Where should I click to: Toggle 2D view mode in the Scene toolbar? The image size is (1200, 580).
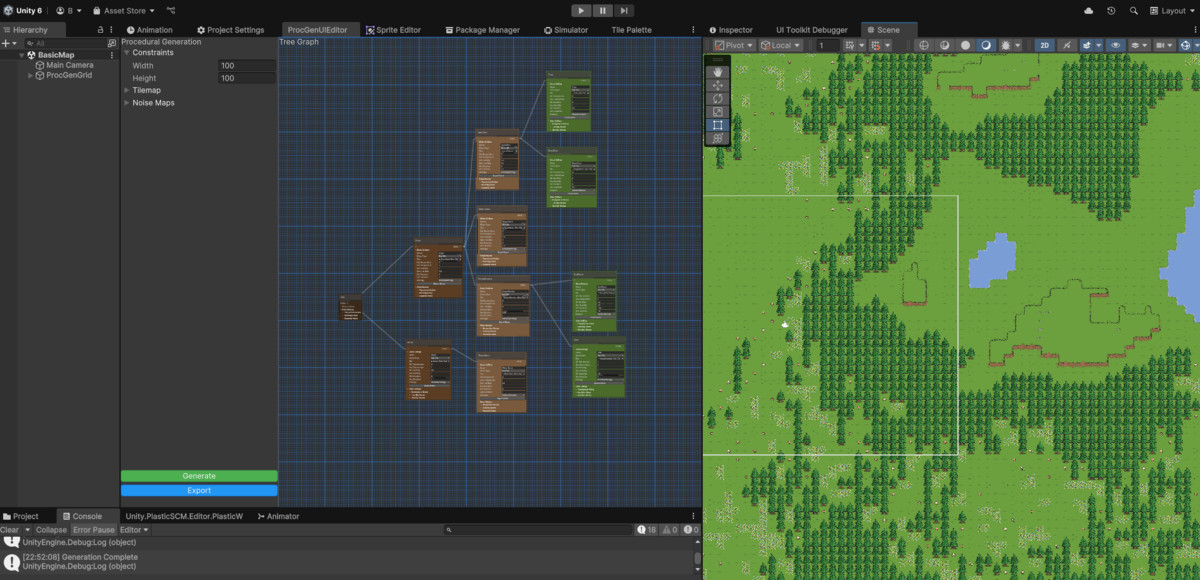click(1045, 45)
